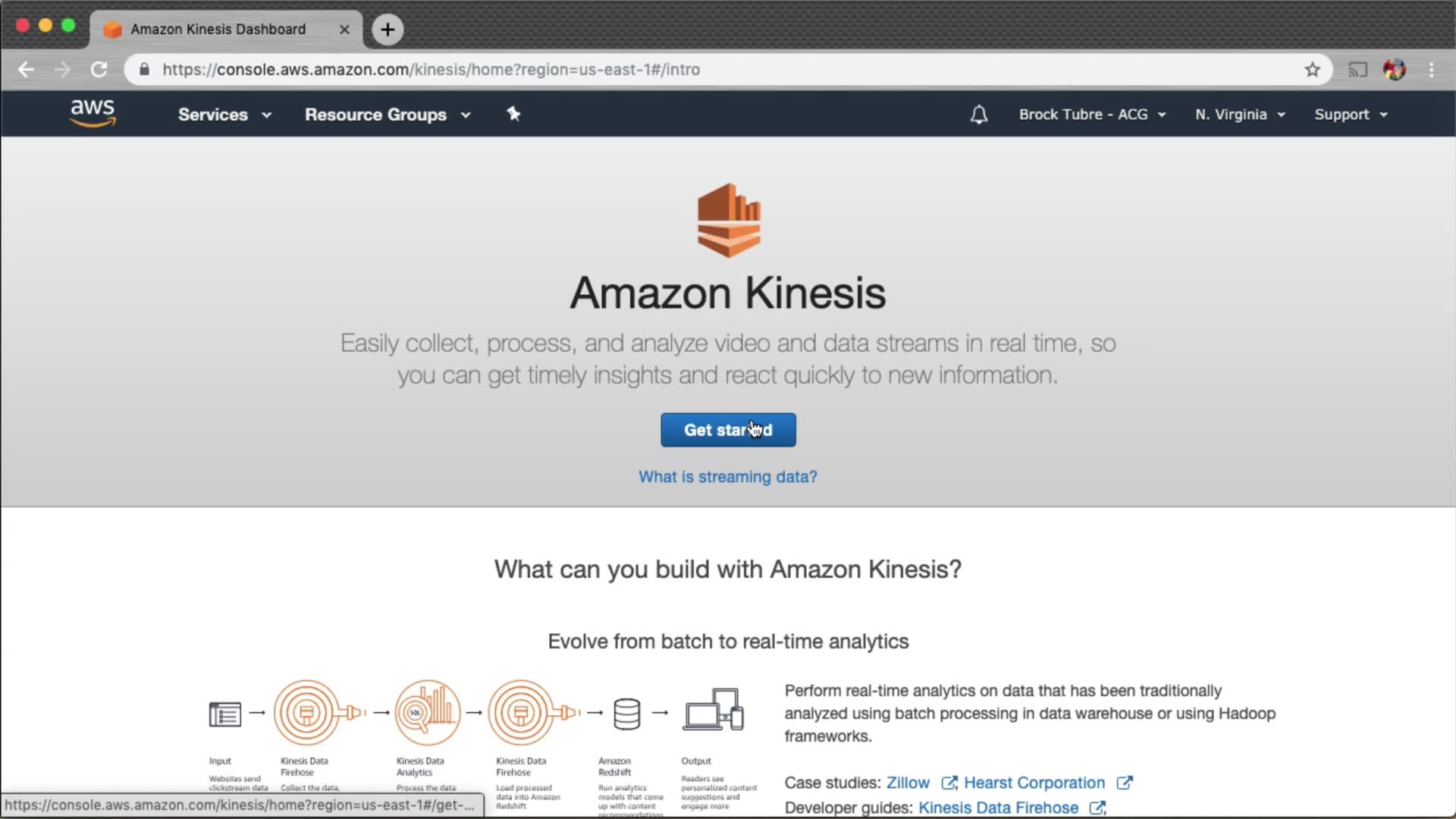Open the Chrome cast icon
This screenshot has height=819, width=1456.
click(x=1357, y=70)
